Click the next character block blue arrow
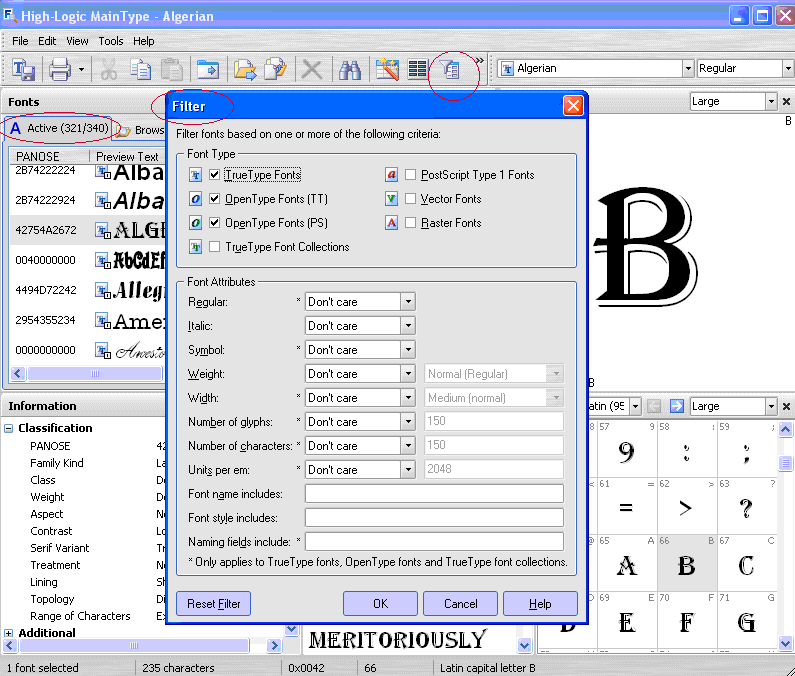 (676, 406)
